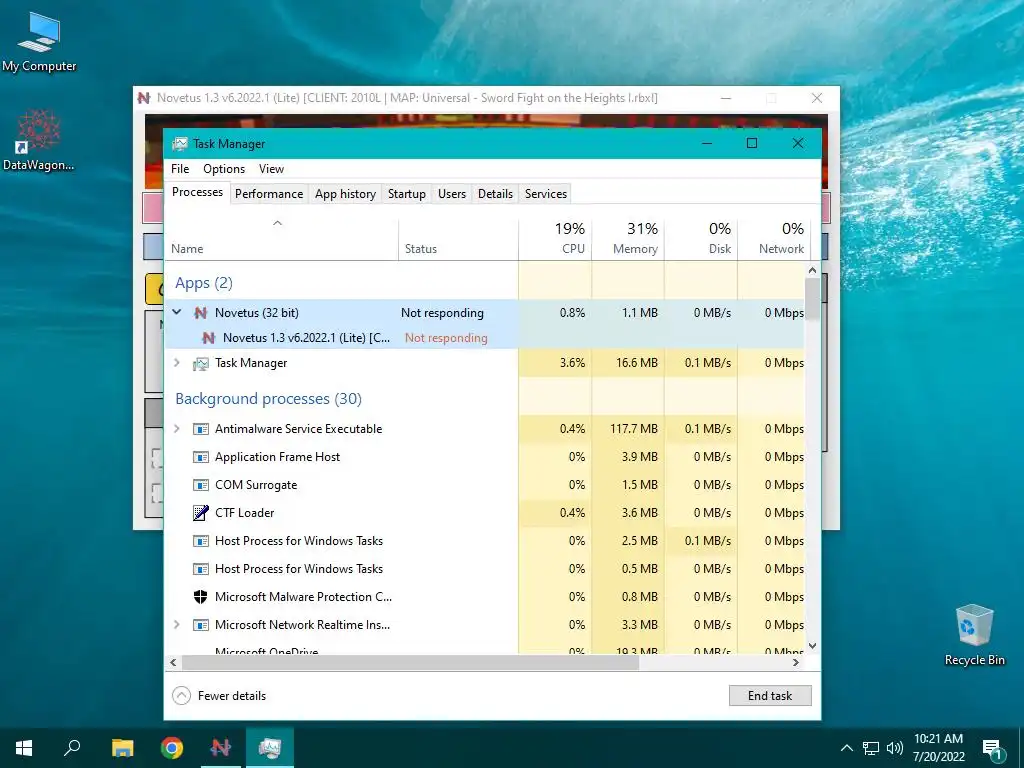This screenshot has width=1024, height=768.
Task: Expand Microsoft Network Realtime Inspection group
Action: coord(176,624)
